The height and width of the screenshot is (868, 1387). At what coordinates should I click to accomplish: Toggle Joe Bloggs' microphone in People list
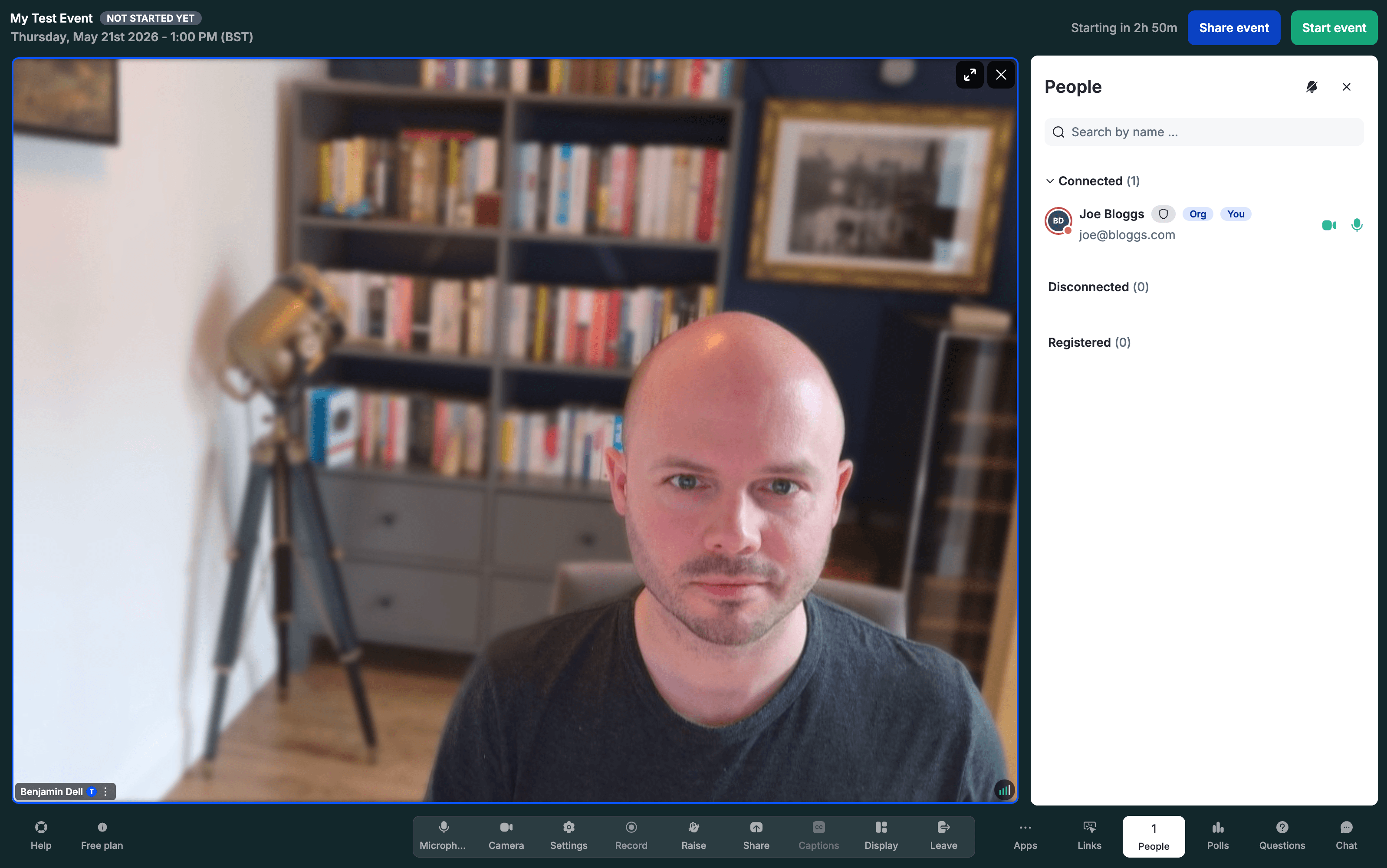pyautogui.click(x=1357, y=225)
